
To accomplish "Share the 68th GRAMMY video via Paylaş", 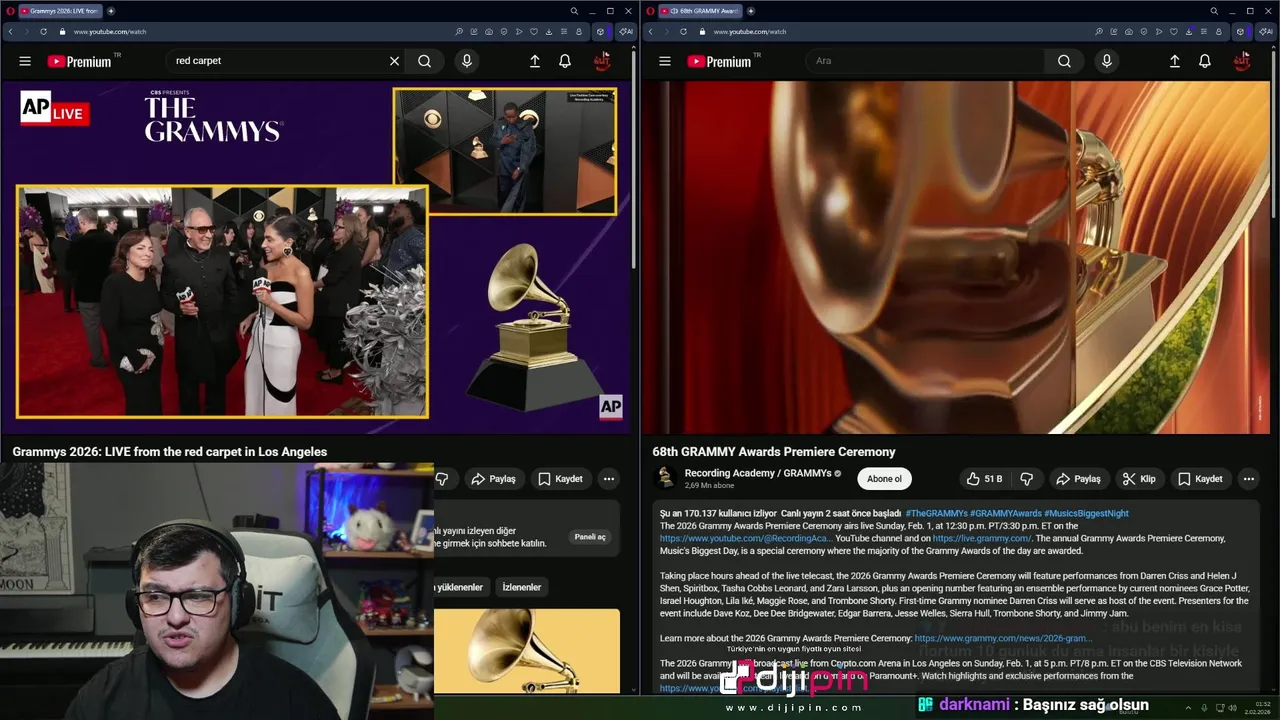I will click(x=1079, y=479).
